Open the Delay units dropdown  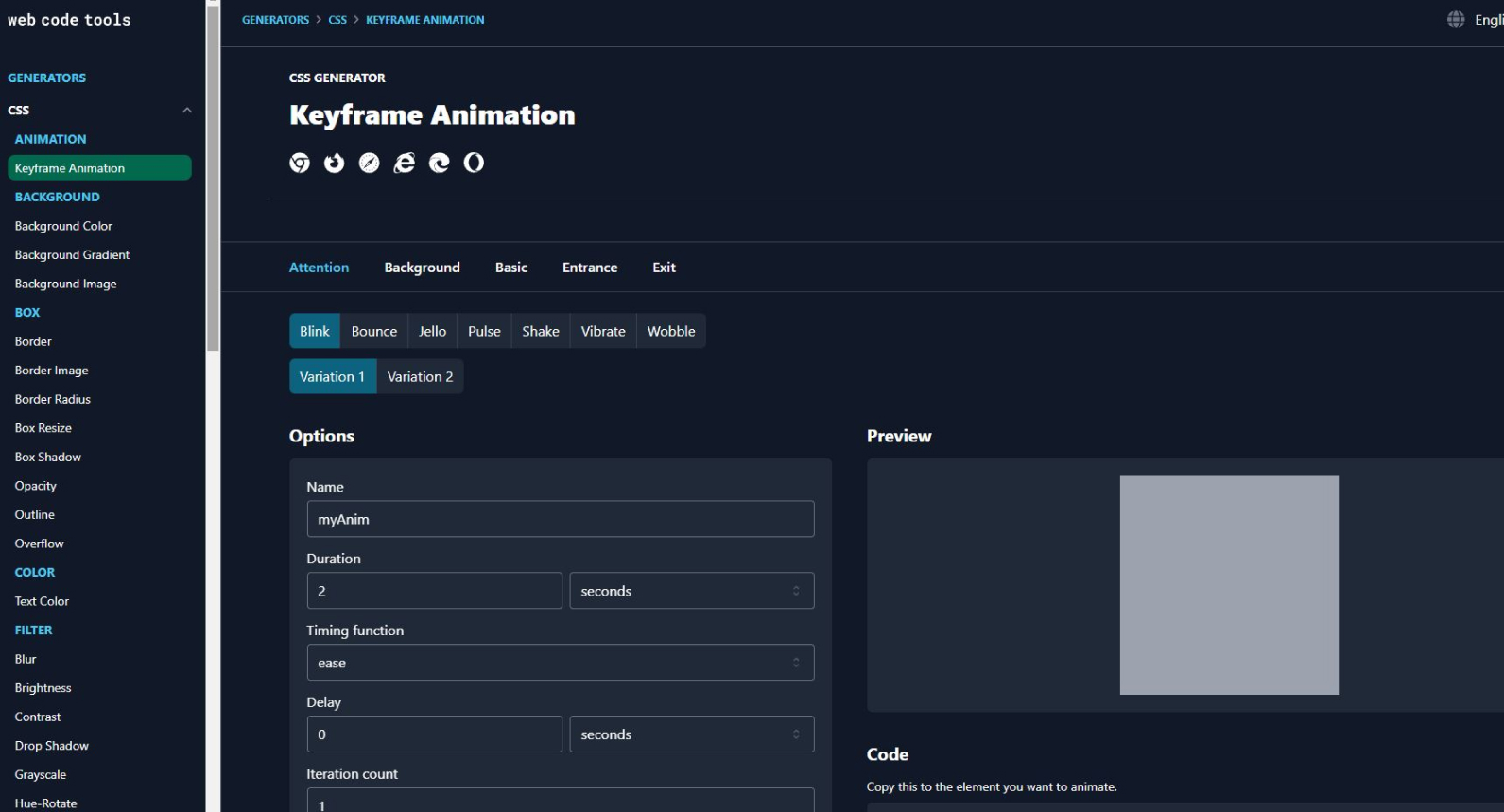(x=692, y=734)
